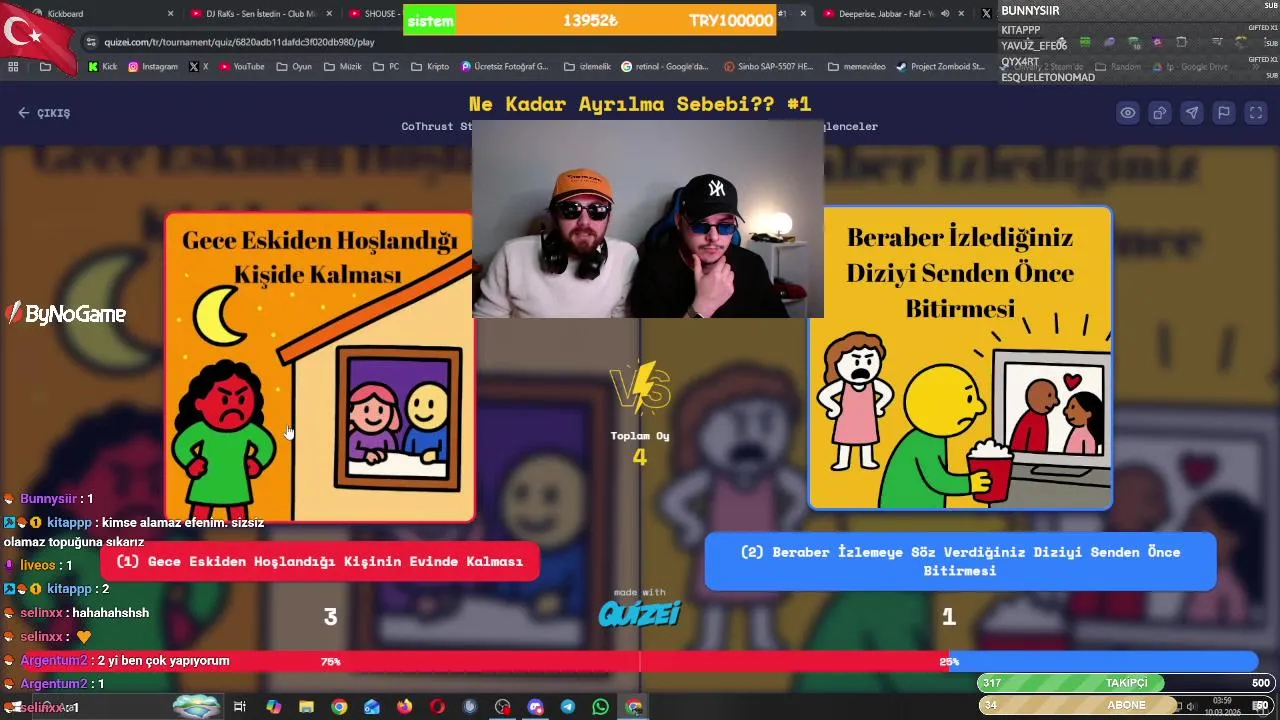Toggle the eye visibility button in quiz header
Screen dimensions: 1280x720
pos(1128,113)
